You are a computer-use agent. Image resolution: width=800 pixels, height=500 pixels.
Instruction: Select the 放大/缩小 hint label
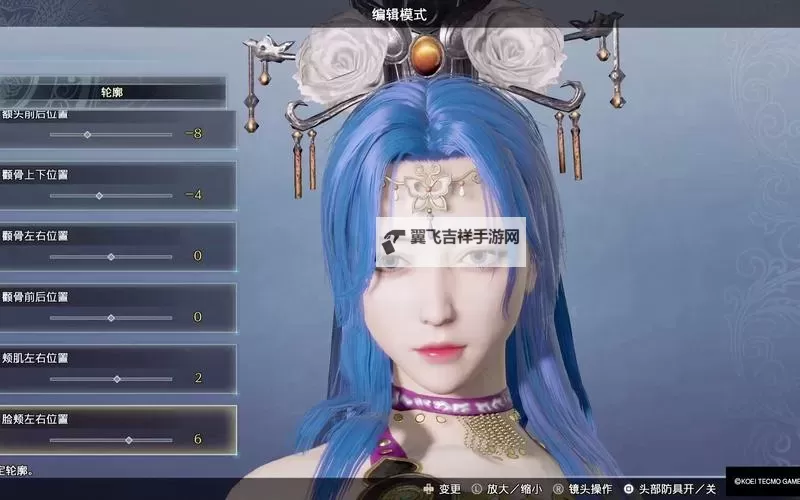point(514,489)
